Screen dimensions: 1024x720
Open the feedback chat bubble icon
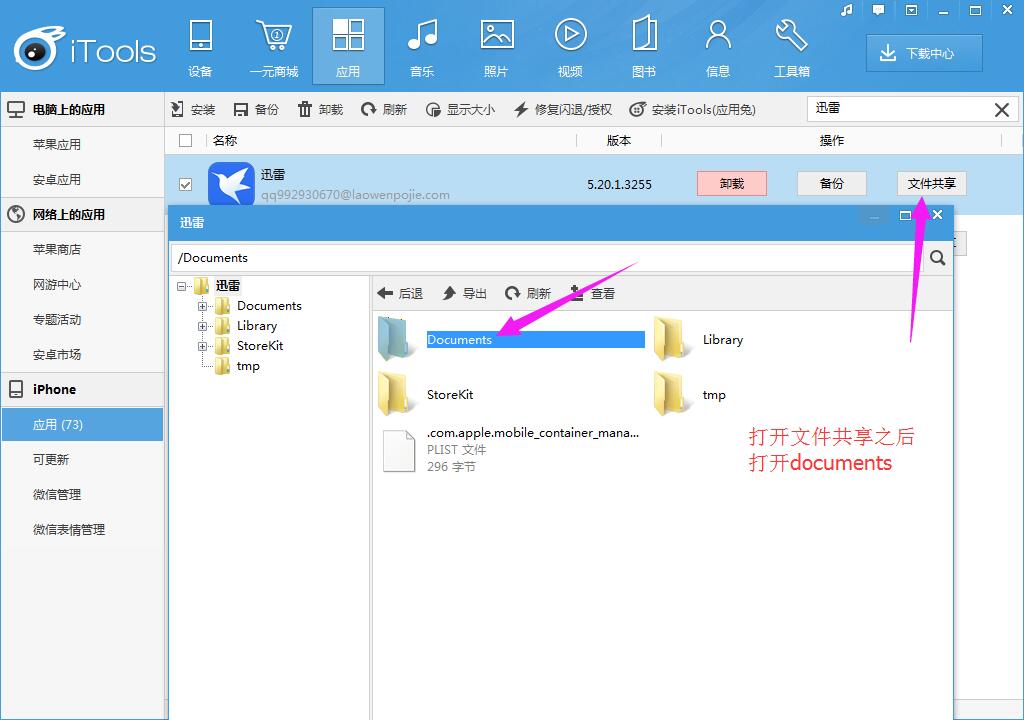878,10
